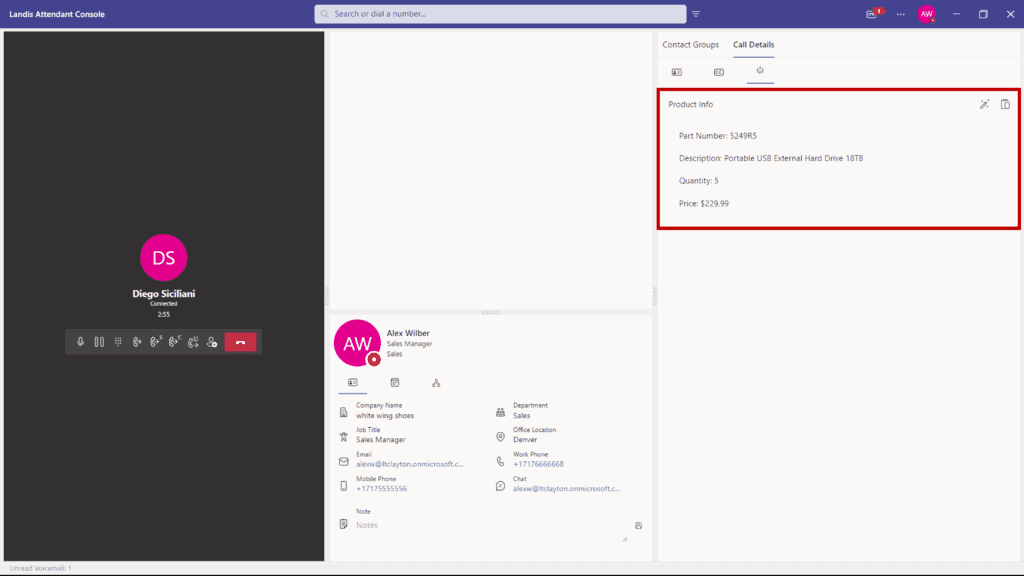Put the call on hold
The height and width of the screenshot is (576, 1024).
[99, 342]
